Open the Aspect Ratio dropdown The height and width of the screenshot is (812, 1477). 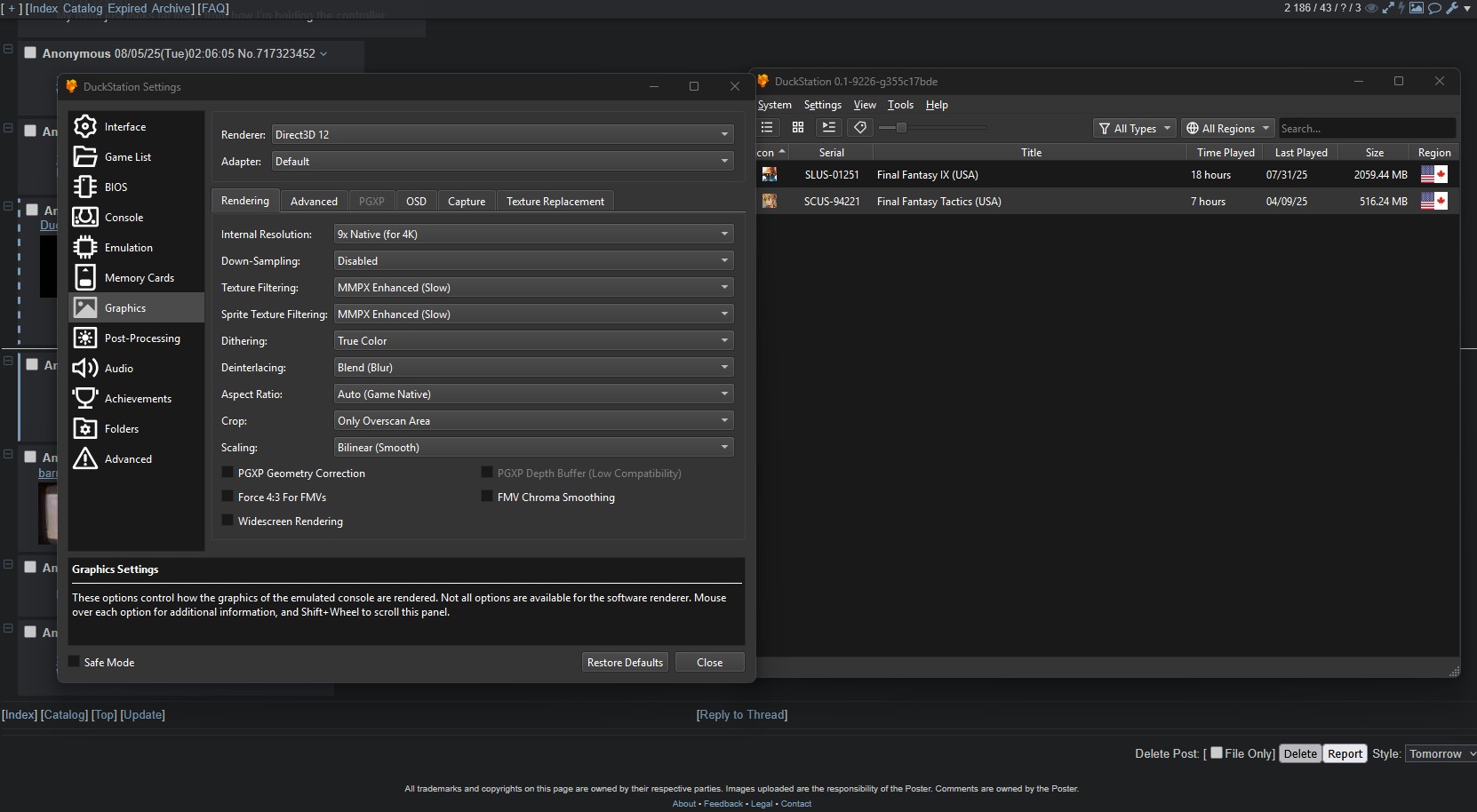coord(533,394)
